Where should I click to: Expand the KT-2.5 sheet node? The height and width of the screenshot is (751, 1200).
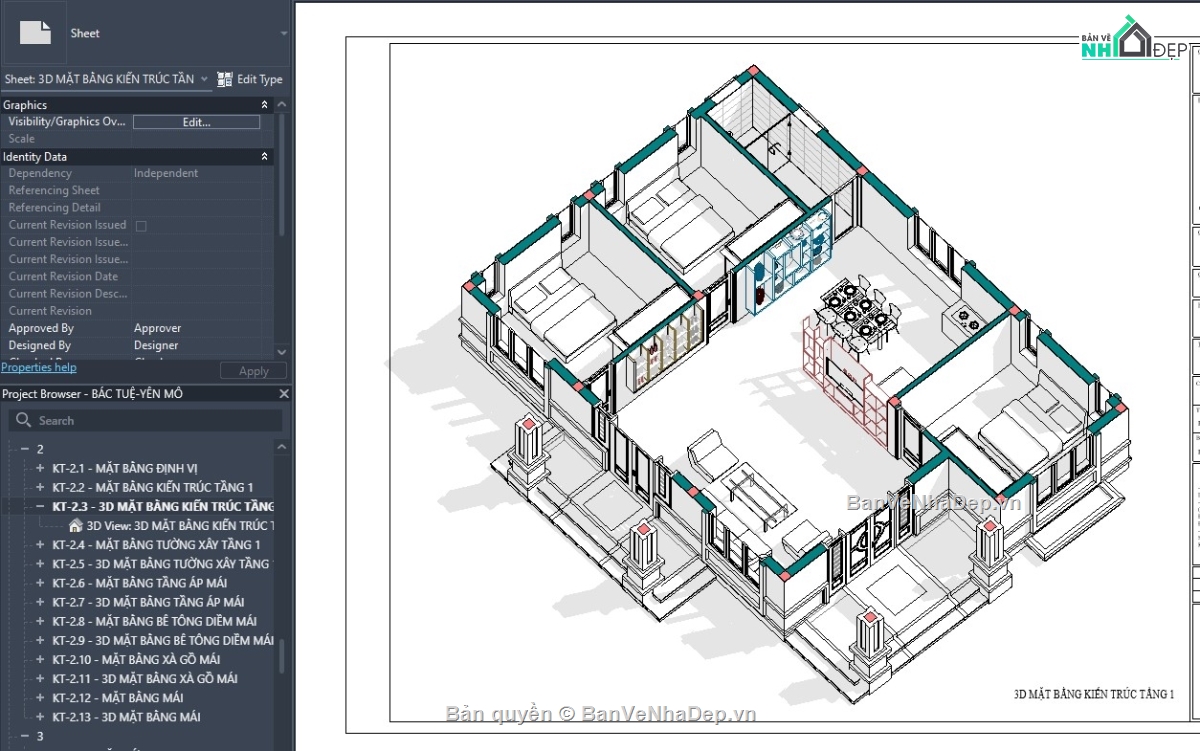40,564
